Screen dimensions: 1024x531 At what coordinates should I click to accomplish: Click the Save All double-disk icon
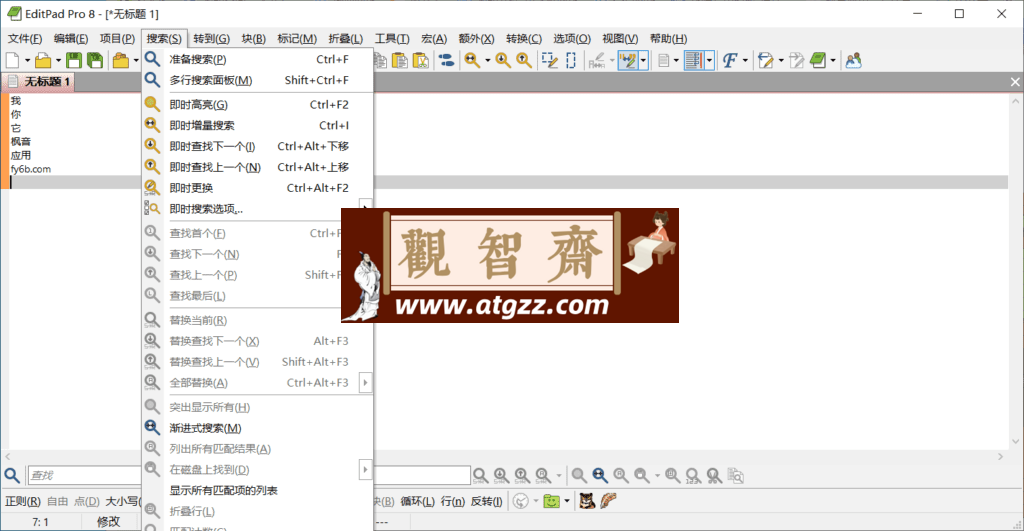point(95,61)
